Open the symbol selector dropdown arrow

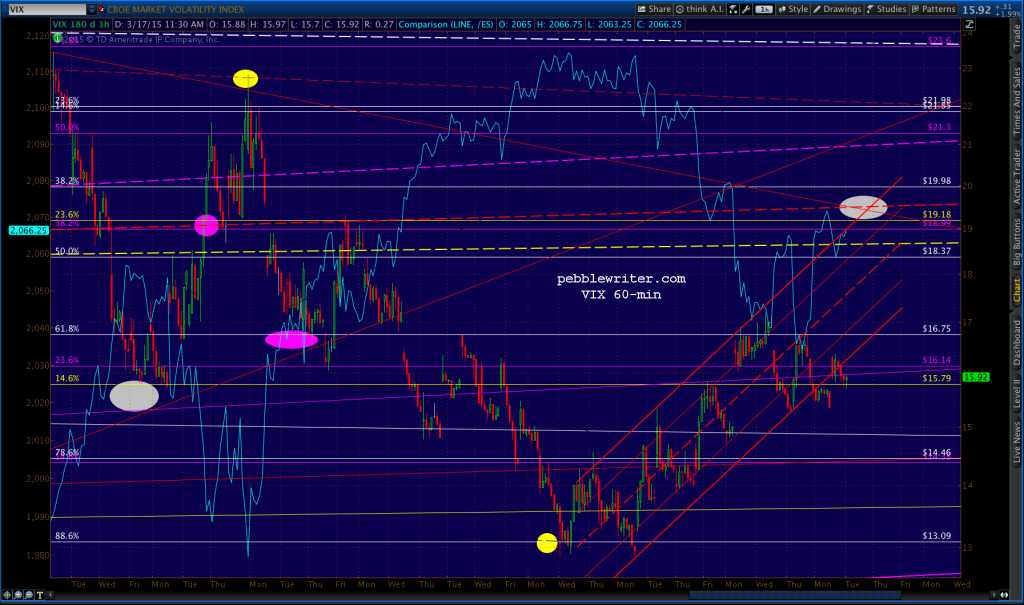coord(91,9)
